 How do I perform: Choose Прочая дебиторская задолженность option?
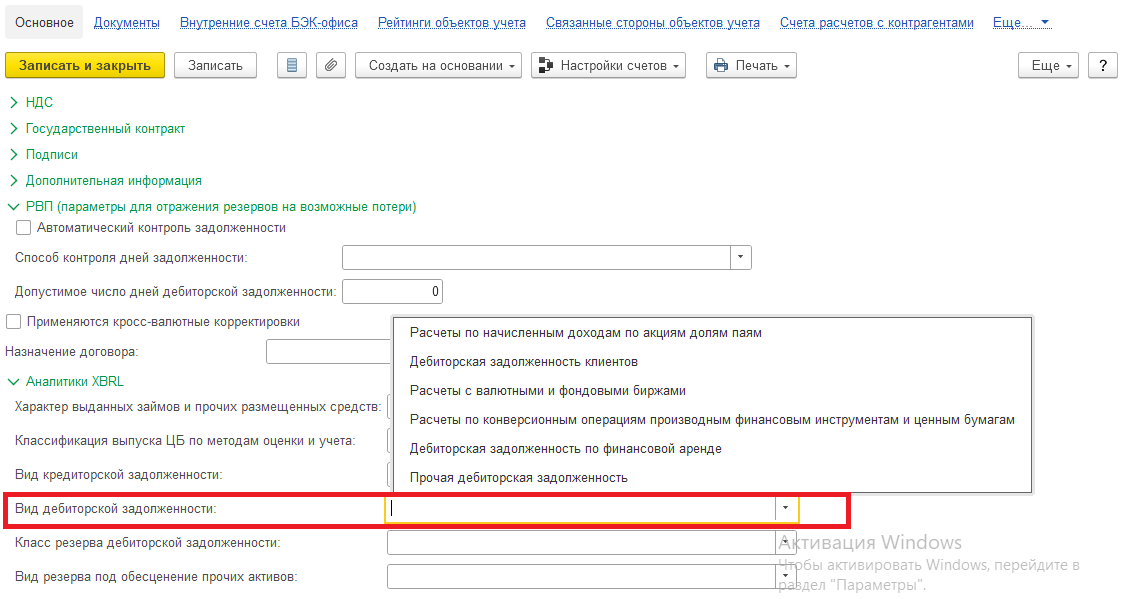(519, 477)
